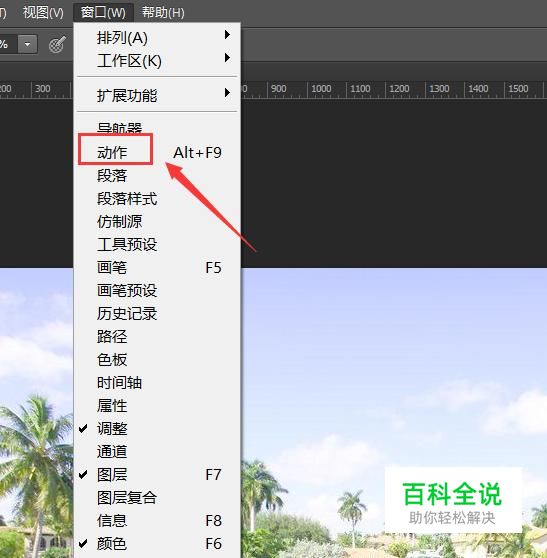Open the 视图(V) menu
The height and width of the screenshot is (558, 547).
(x=43, y=13)
